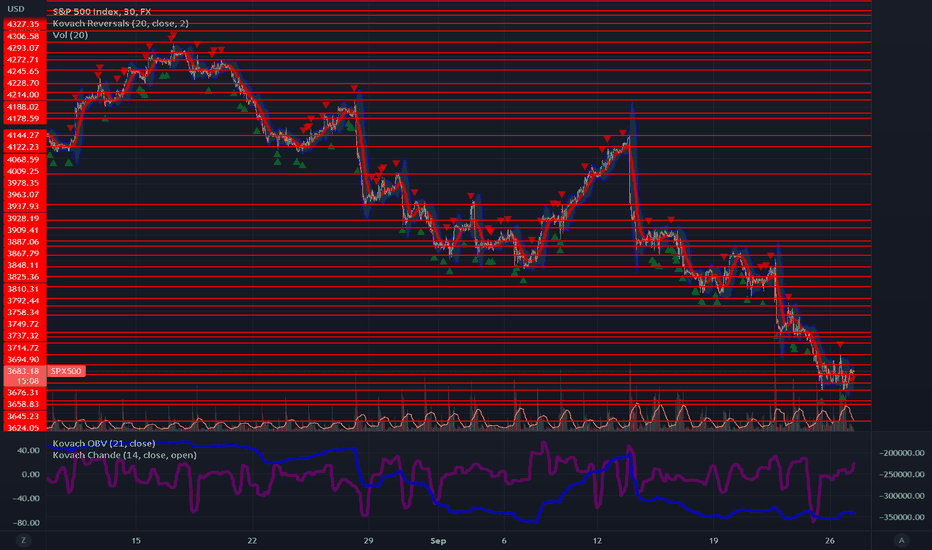The width and height of the screenshot is (932, 550).
Task: Click the 12 date label on time axis
Action: click(x=597, y=540)
